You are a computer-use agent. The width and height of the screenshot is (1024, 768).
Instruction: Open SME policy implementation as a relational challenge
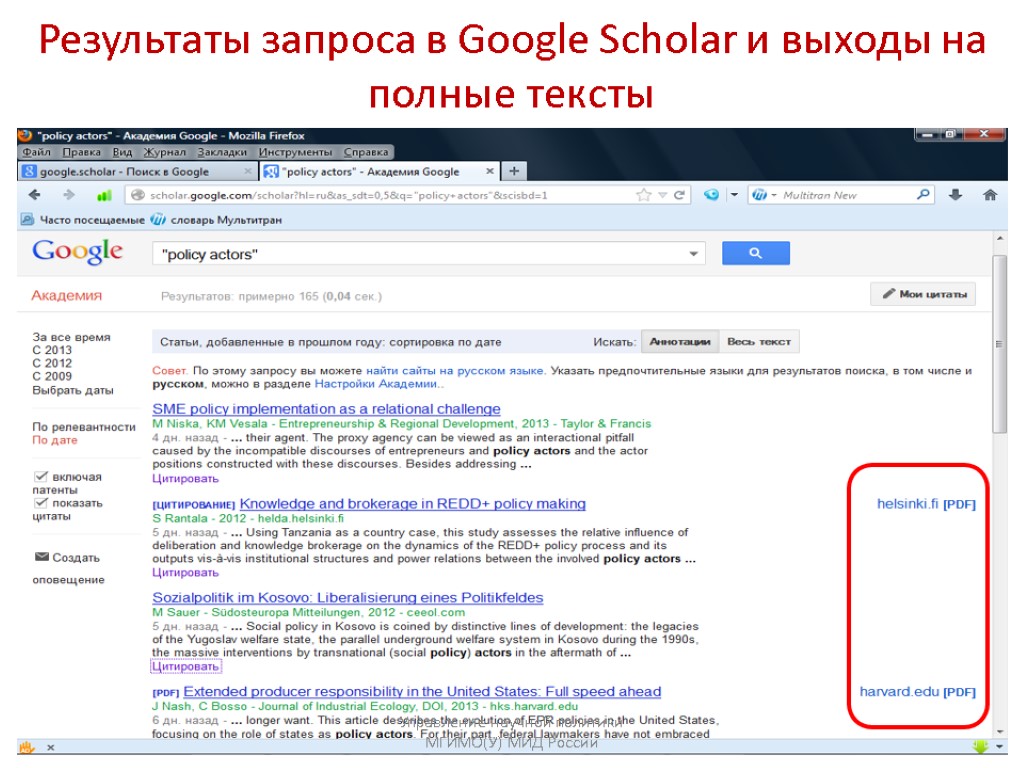(x=327, y=409)
